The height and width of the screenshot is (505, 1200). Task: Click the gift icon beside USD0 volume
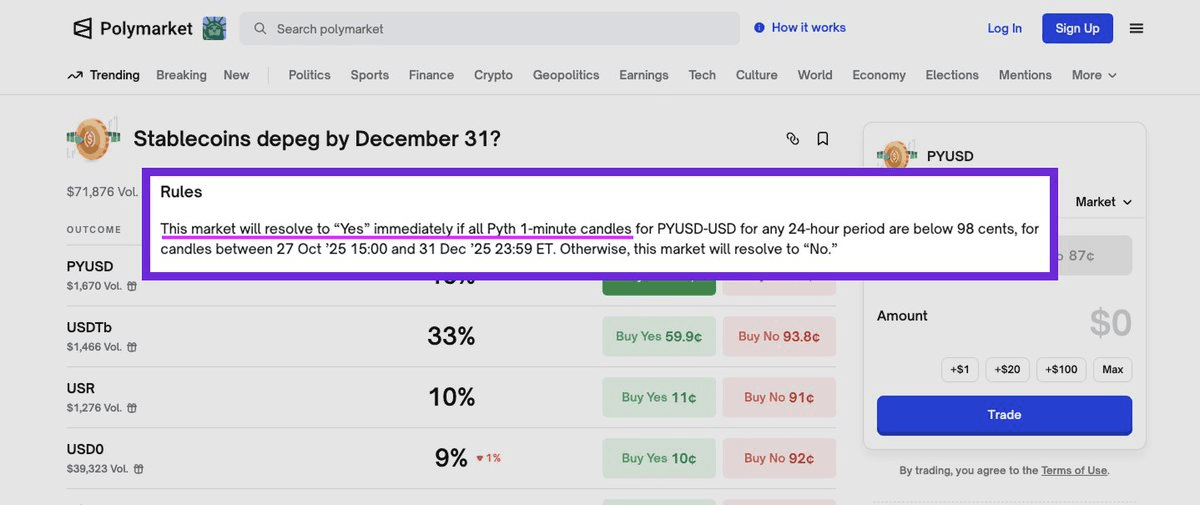(139, 469)
